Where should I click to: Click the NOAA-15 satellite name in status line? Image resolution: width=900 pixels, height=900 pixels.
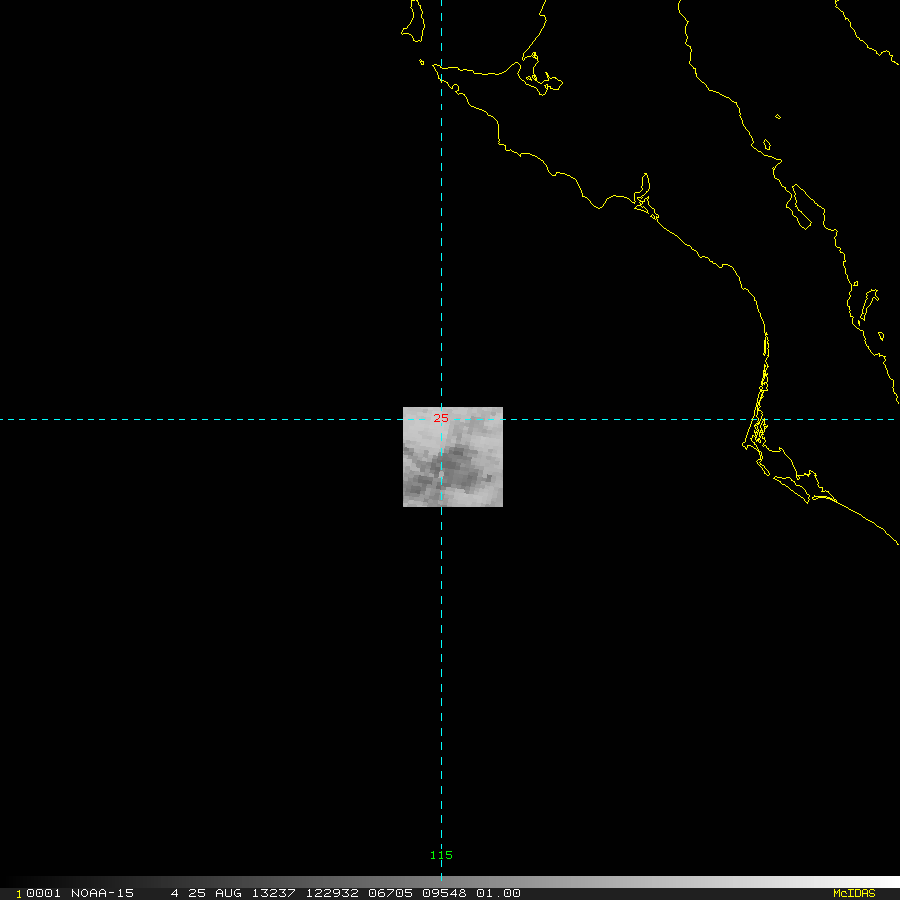point(103,893)
